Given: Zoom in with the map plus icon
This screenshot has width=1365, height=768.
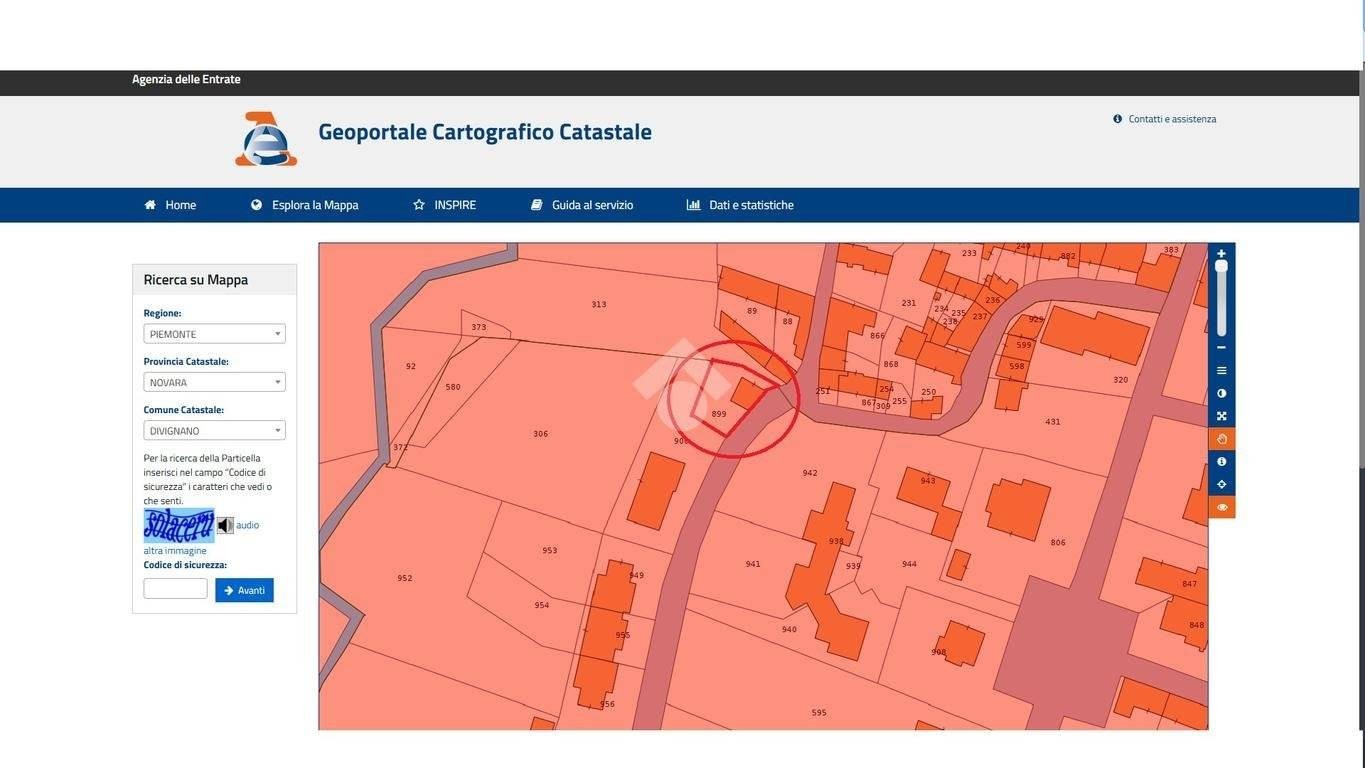Looking at the screenshot, I should point(1221,254).
